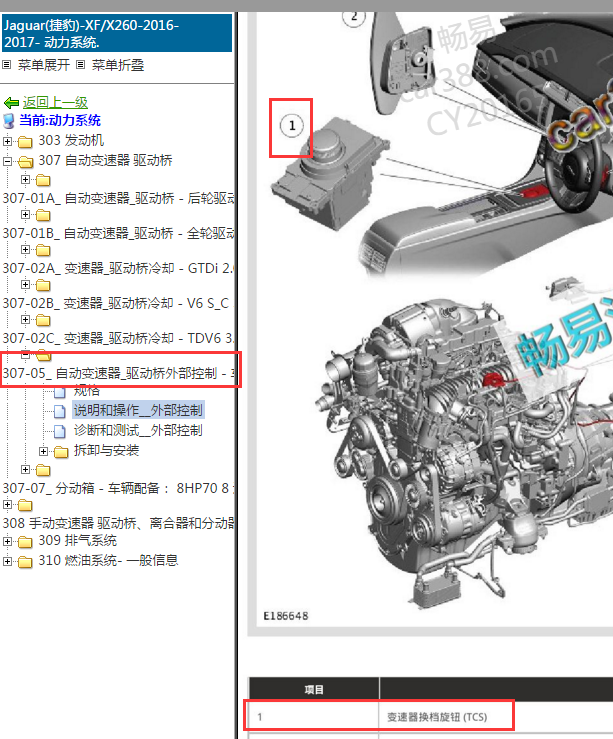
Task: Click figure code E186648
Action: pos(286,616)
